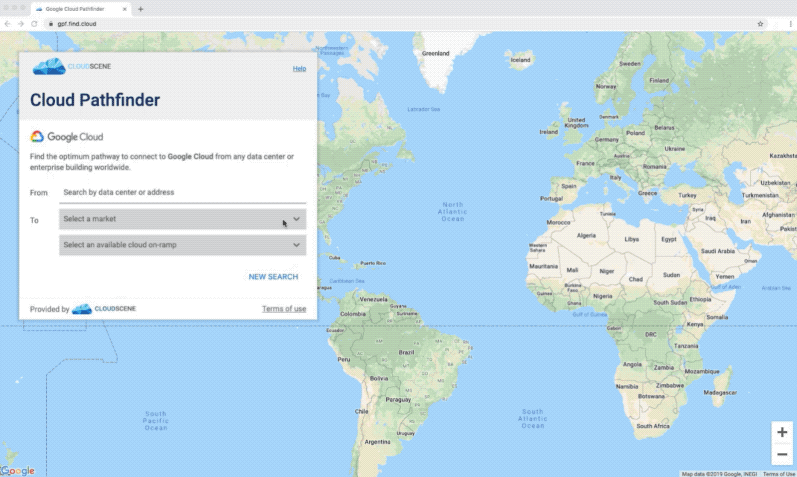The width and height of the screenshot is (797, 477).
Task: Click the Iceland label on the map
Action: click(x=520, y=60)
